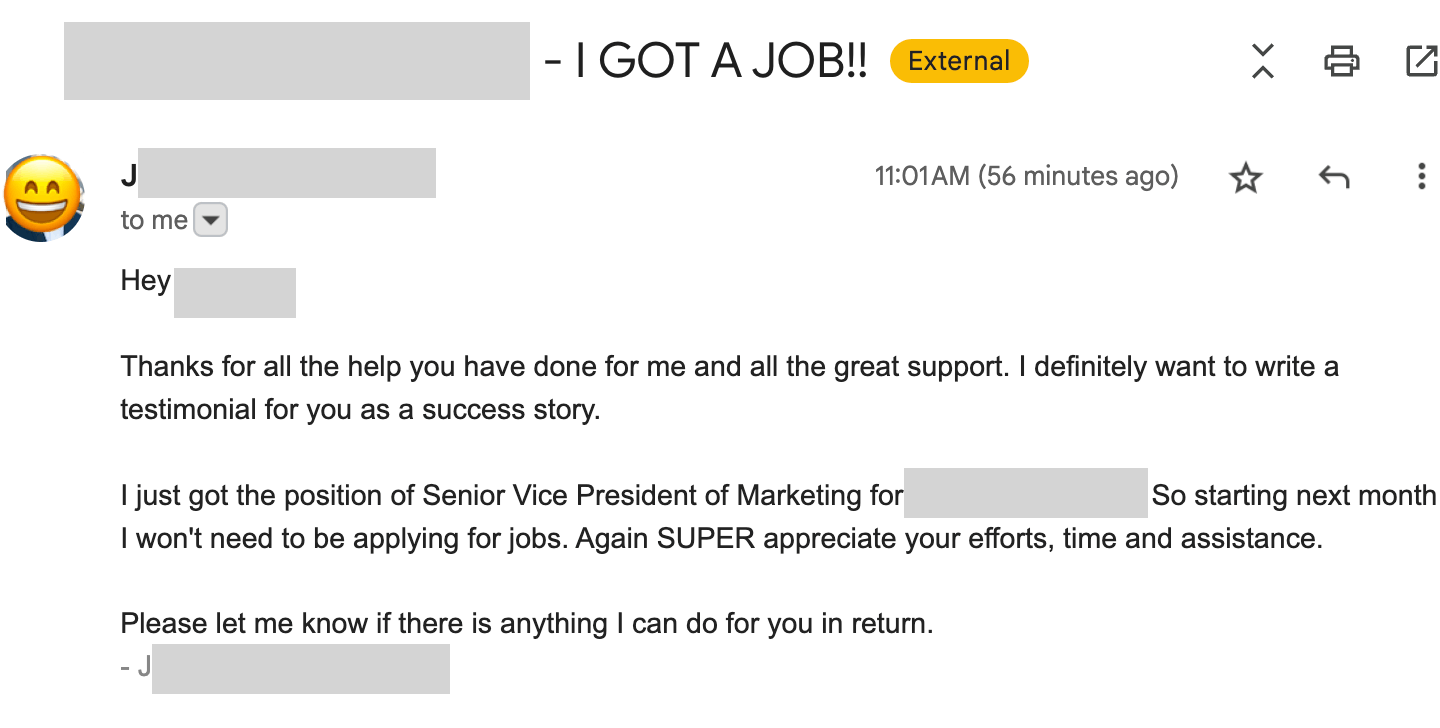Click the sender's smiling emoji avatar
Viewport: 1440px width, 728px height.
click(x=43, y=198)
